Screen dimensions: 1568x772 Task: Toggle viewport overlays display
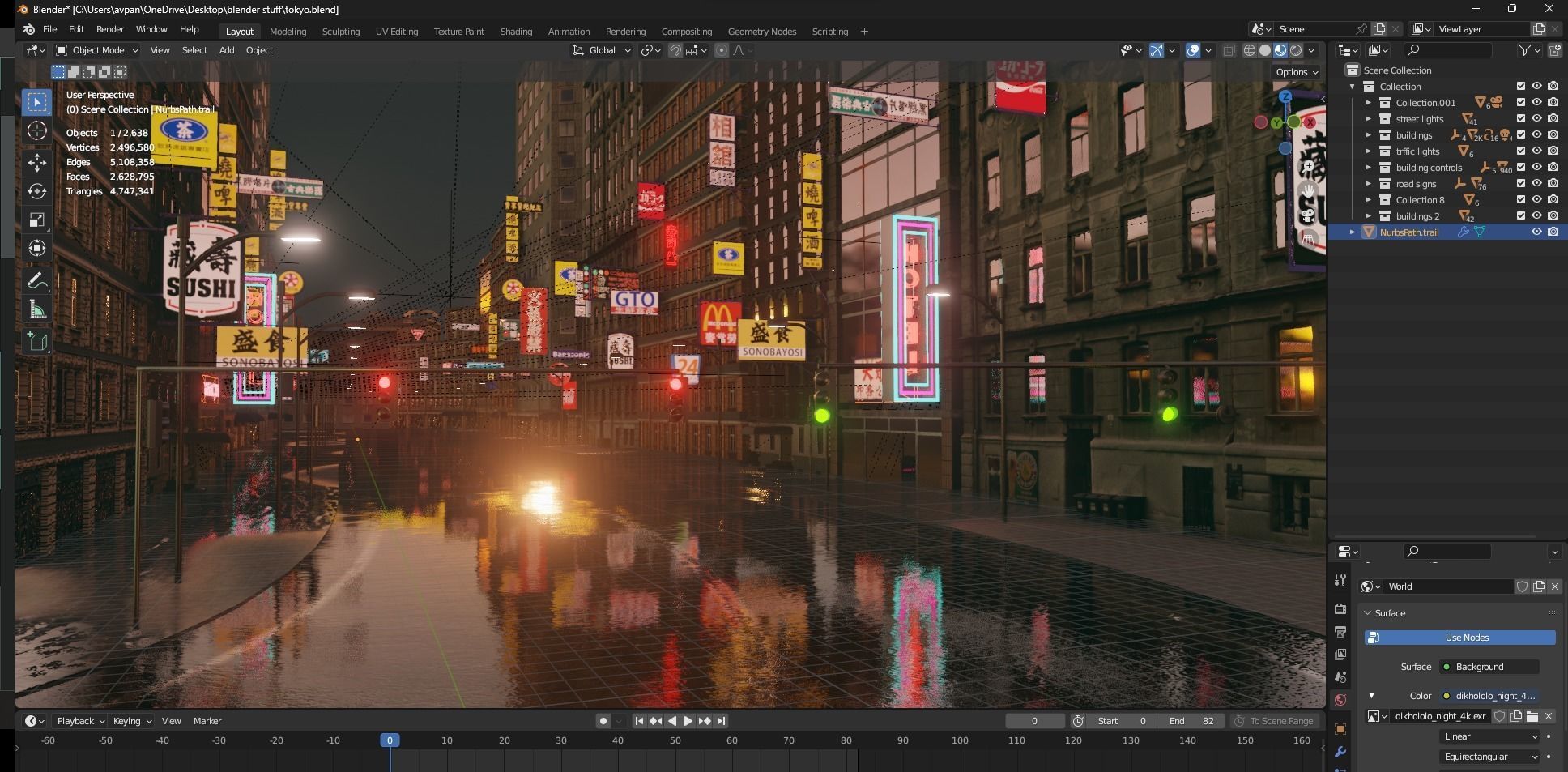pyautogui.click(x=1193, y=50)
